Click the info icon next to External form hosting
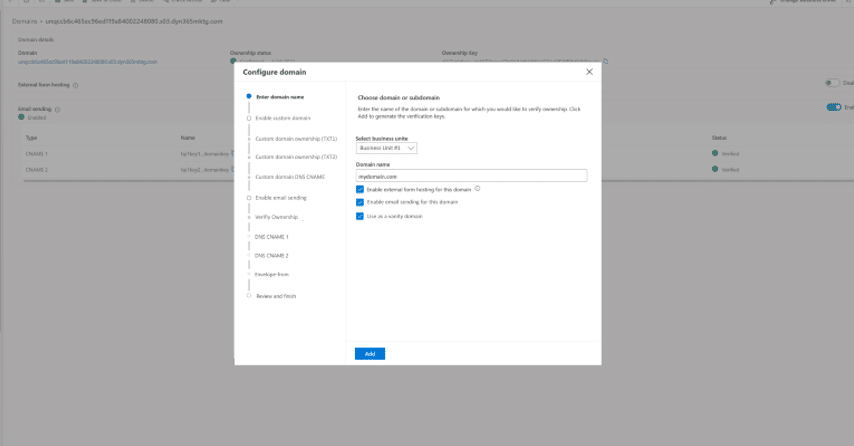 (76, 85)
